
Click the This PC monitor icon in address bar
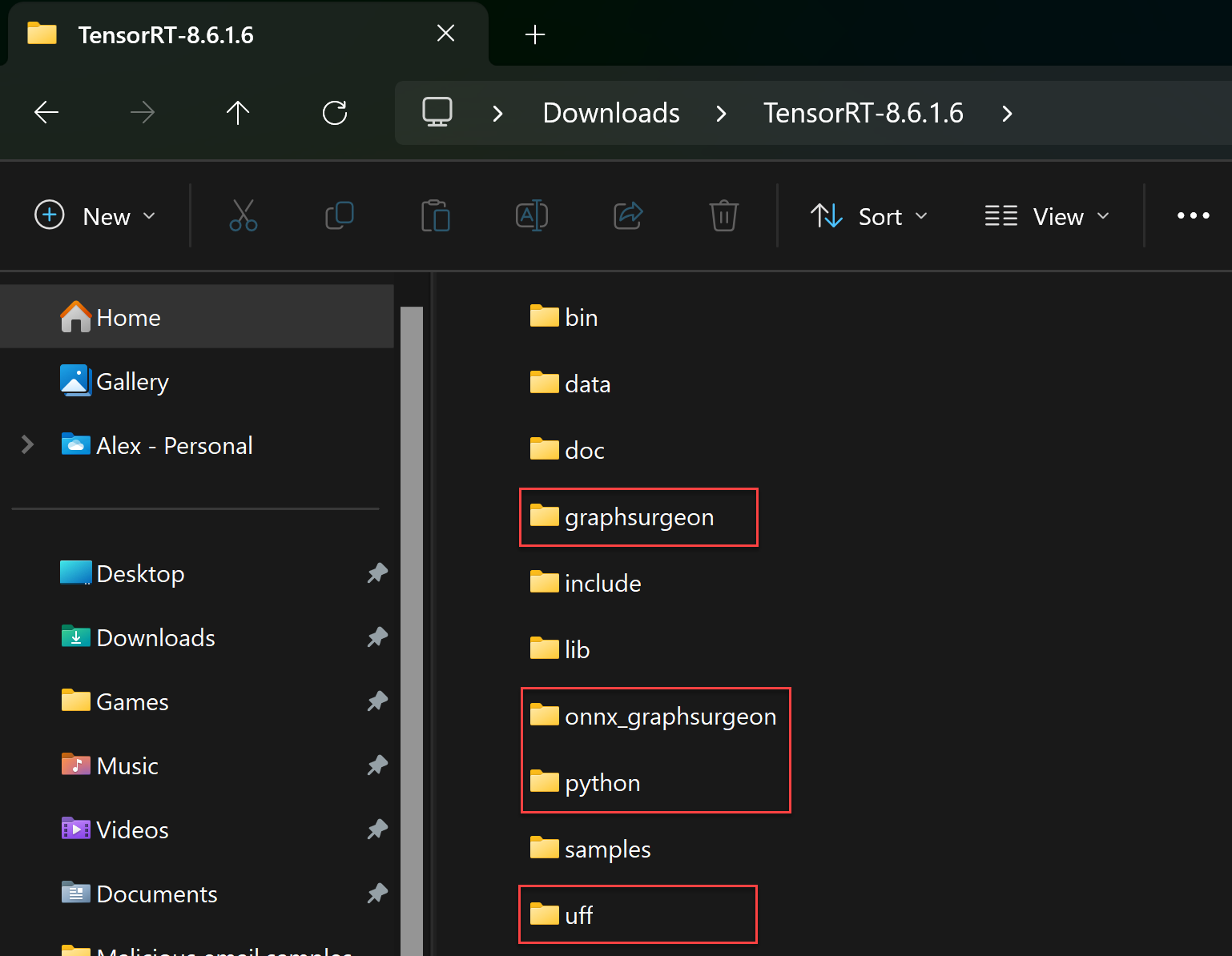coord(437,112)
